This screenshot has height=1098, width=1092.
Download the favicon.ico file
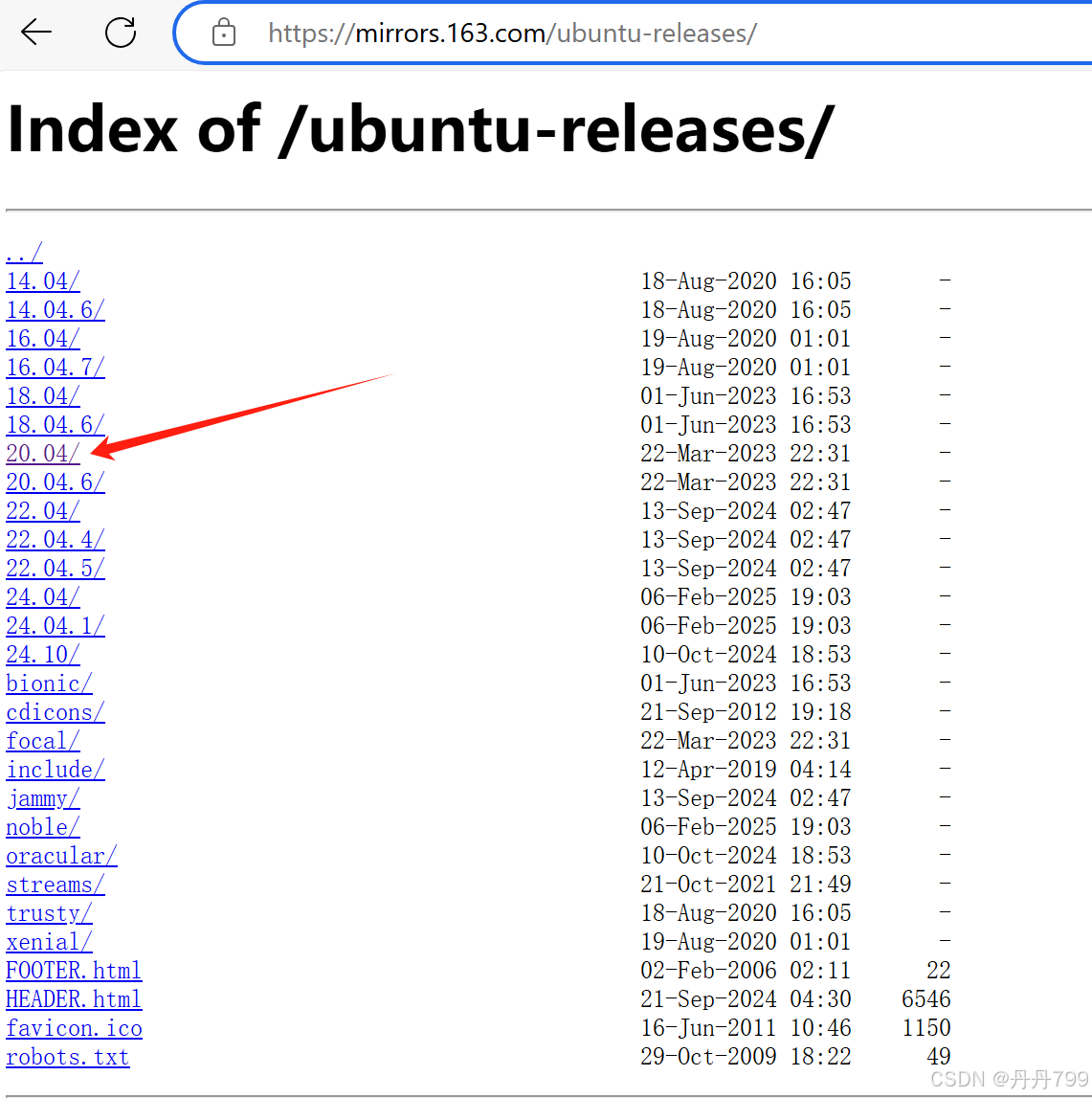click(74, 1028)
